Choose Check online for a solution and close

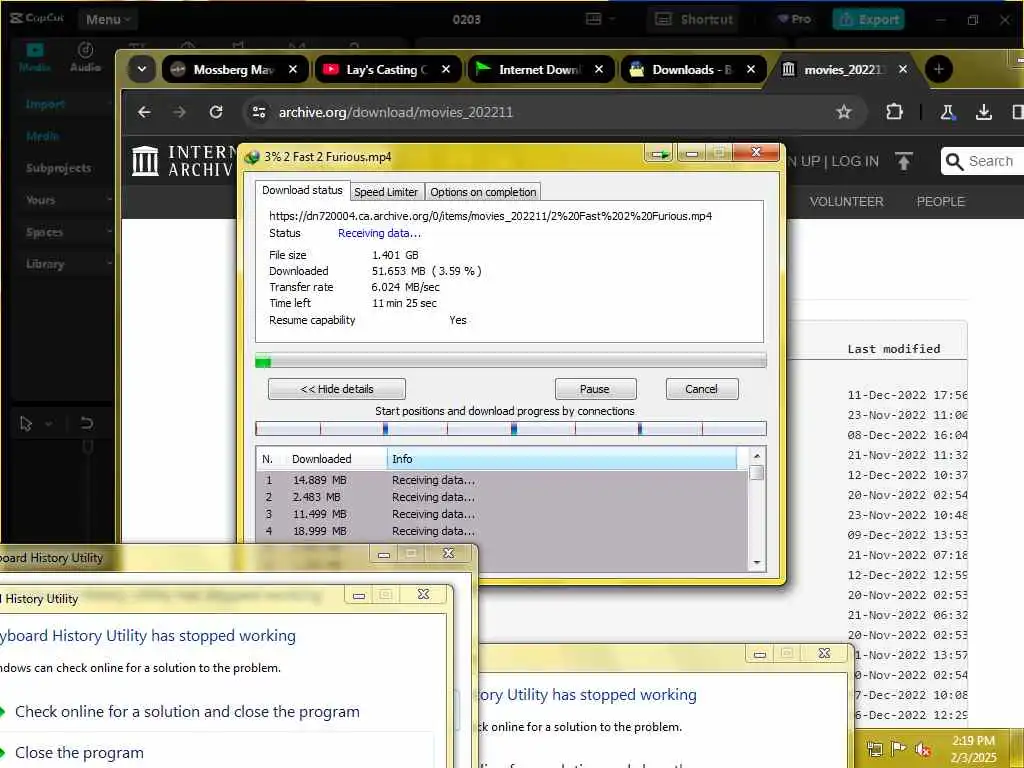click(x=187, y=711)
